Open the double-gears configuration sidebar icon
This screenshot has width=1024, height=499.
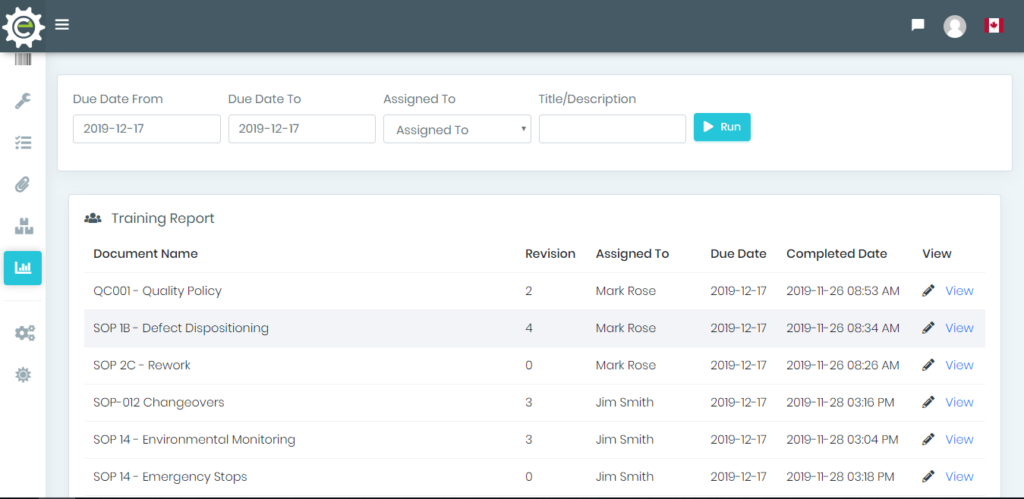point(25,333)
